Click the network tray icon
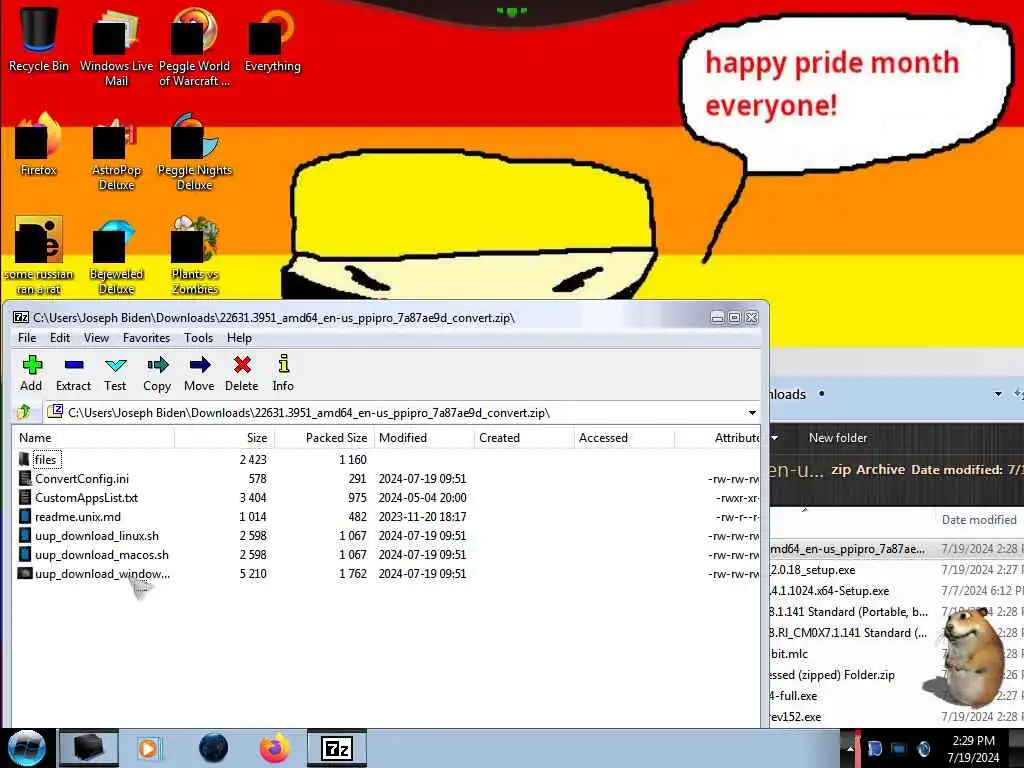 click(x=899, y=749)
